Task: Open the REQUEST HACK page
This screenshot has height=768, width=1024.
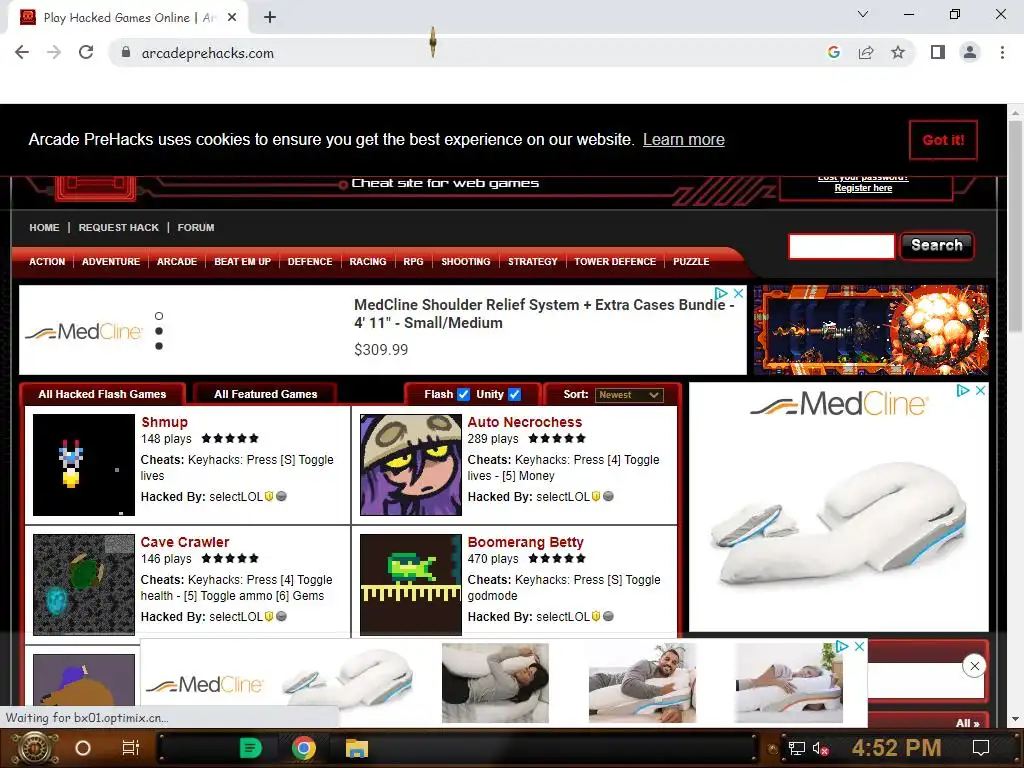Action: [118, 227]
